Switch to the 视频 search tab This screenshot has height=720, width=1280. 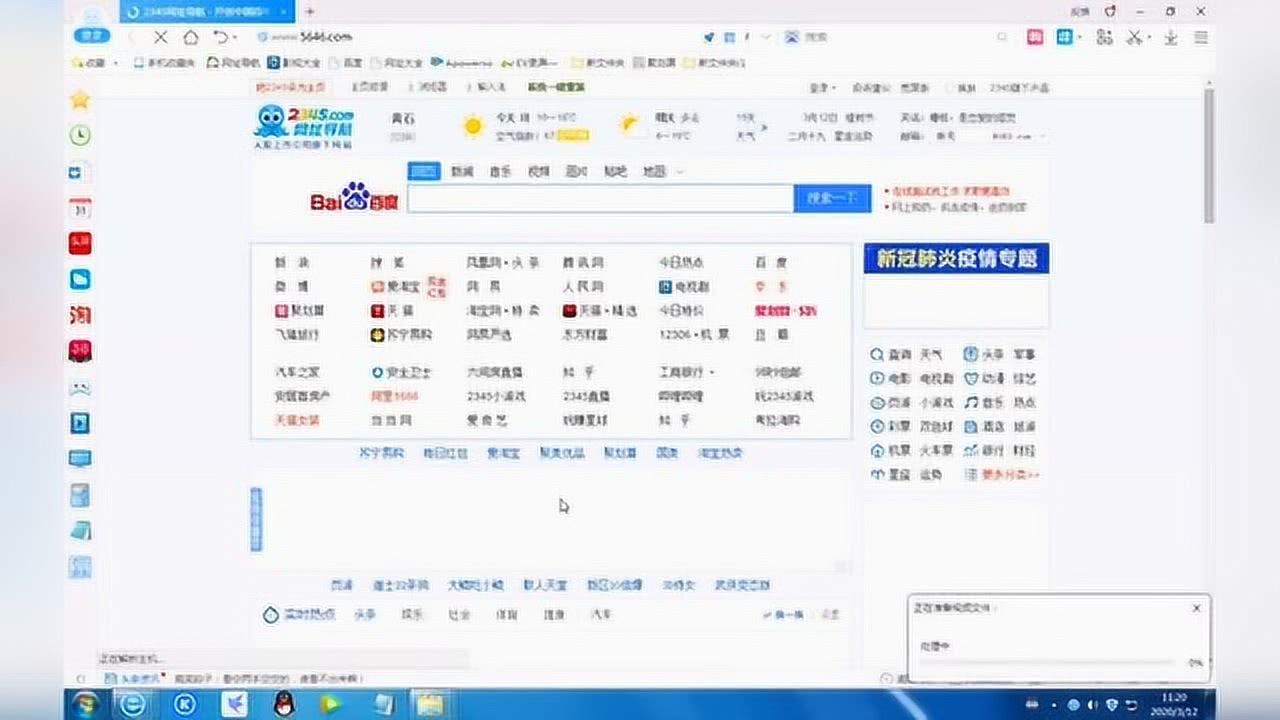[x=537, y=171]
